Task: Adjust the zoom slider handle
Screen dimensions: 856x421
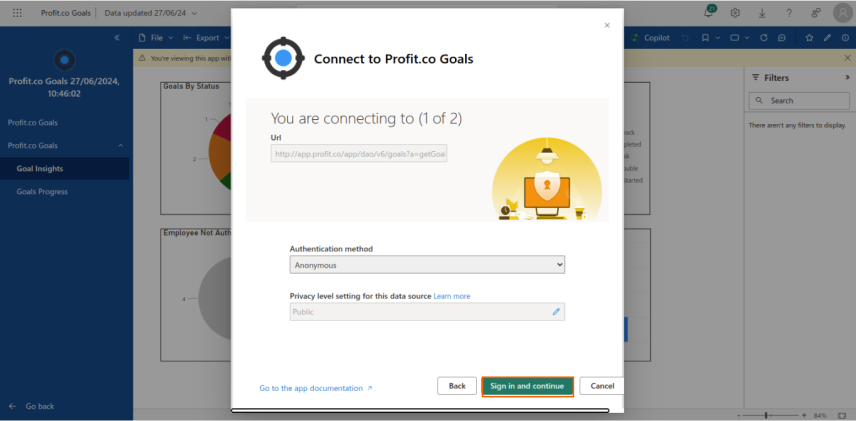Action: (x=766, y=416)
